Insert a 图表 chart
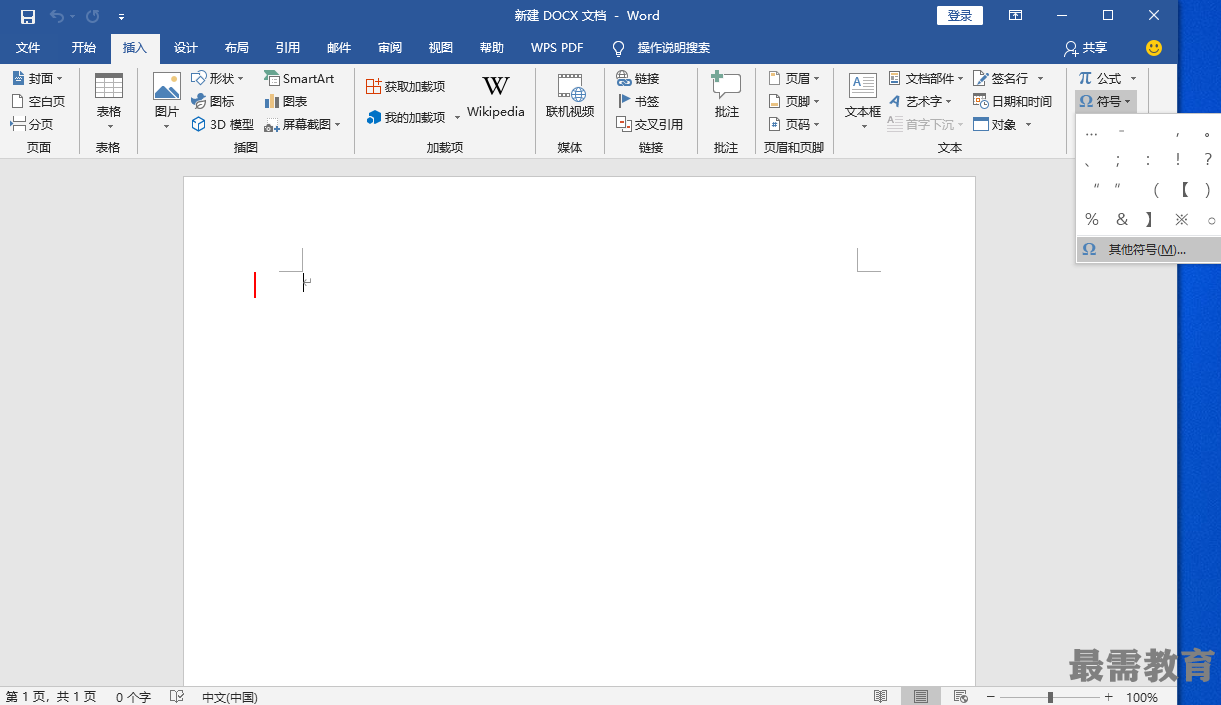 [286, 101]
